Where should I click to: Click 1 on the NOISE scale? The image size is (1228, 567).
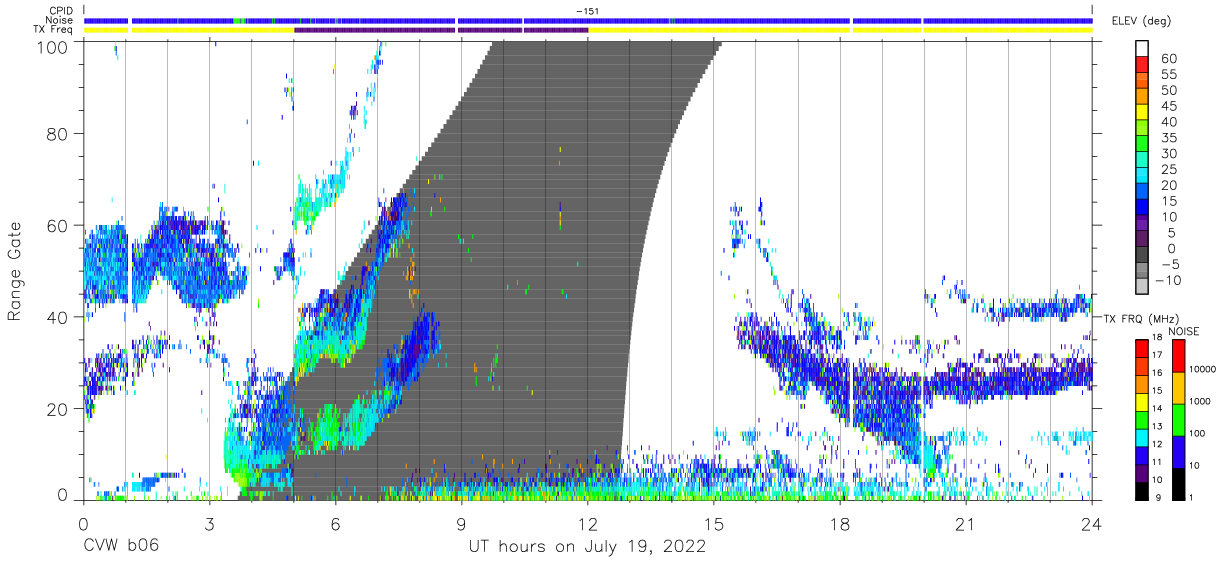click(1189, 497)
